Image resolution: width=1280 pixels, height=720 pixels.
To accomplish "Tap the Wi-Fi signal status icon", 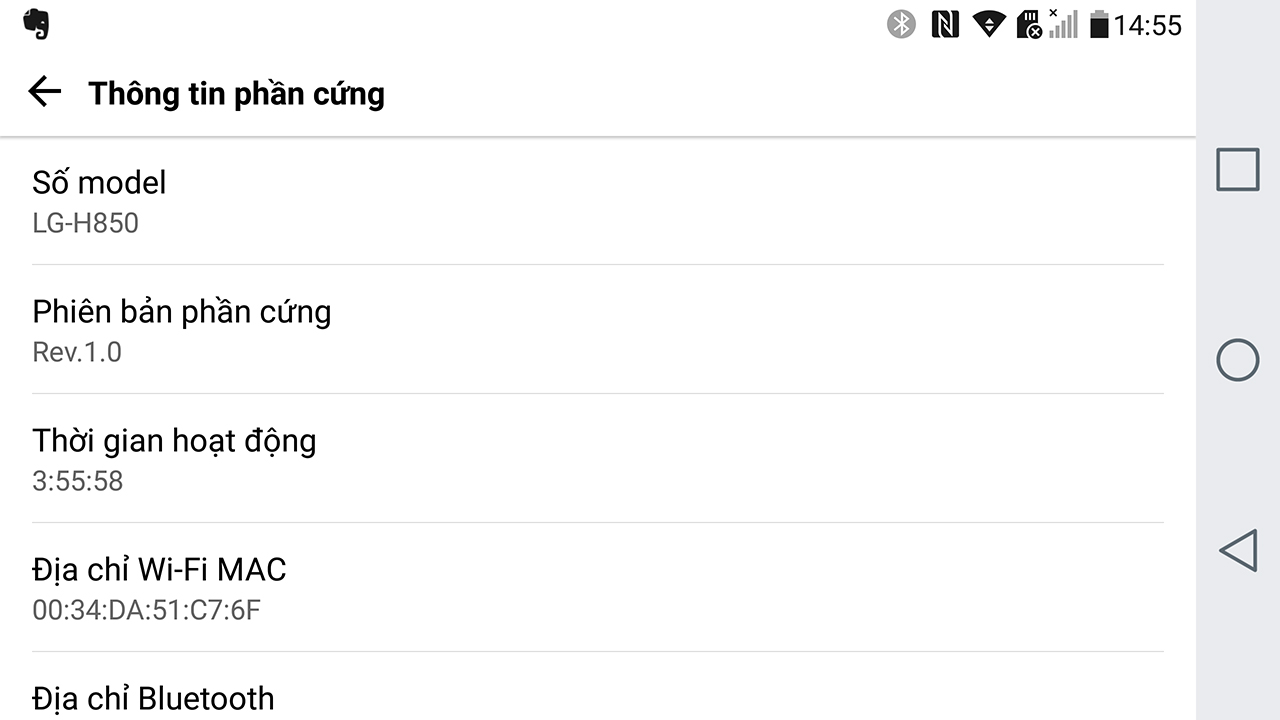I will click(x=988, y=24).
